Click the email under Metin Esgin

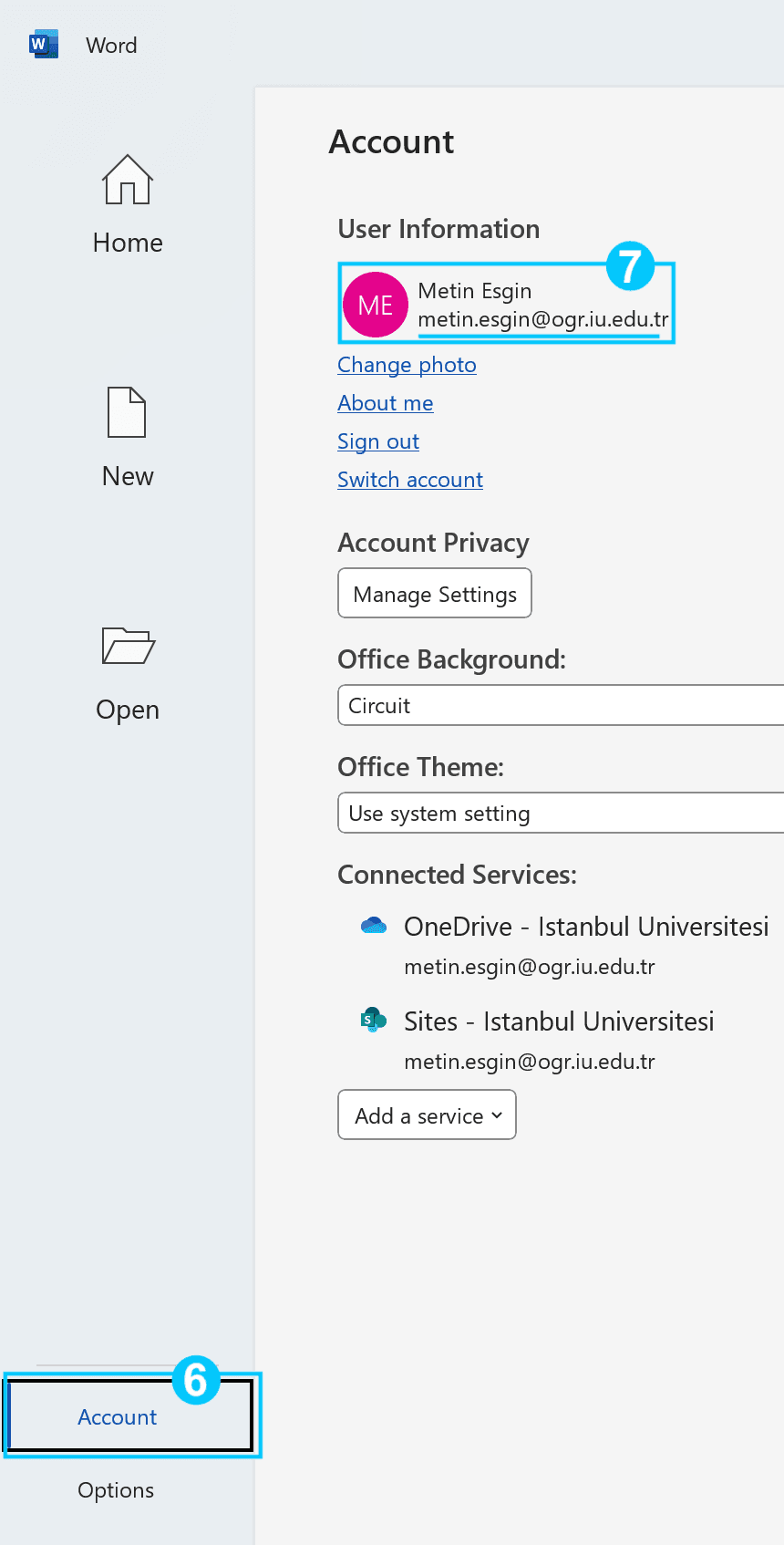[x=543, y=320]
